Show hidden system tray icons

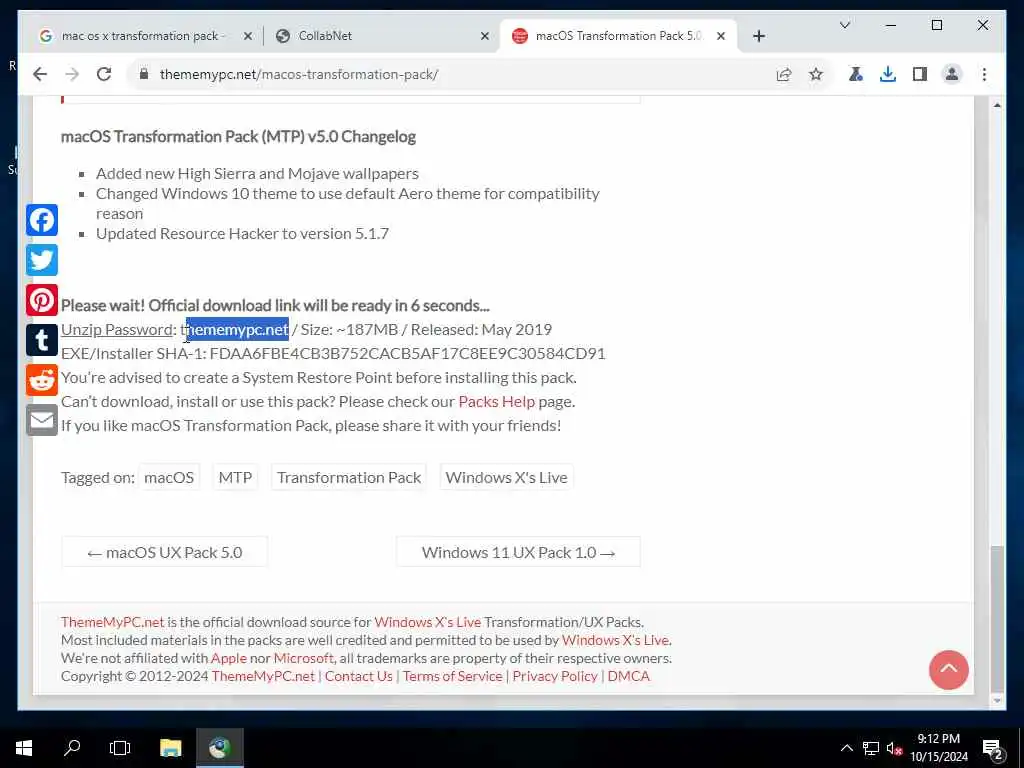pos(846,748)
